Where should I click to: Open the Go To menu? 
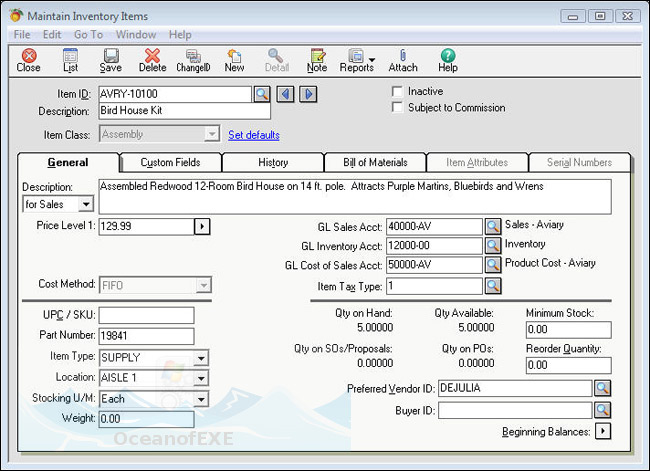[x=88, y=34]
